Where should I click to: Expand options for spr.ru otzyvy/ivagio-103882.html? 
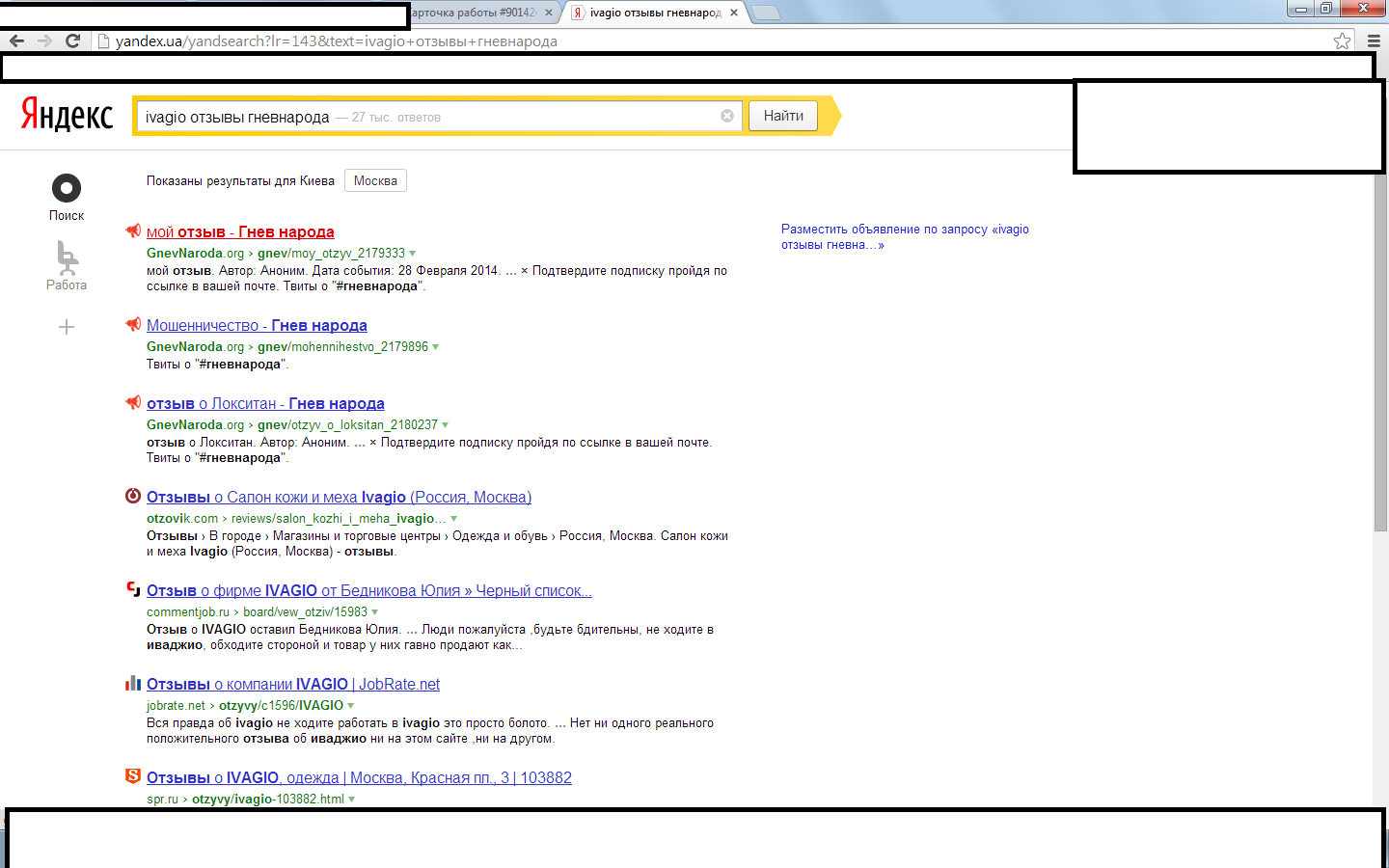click(x=352, y=800)
